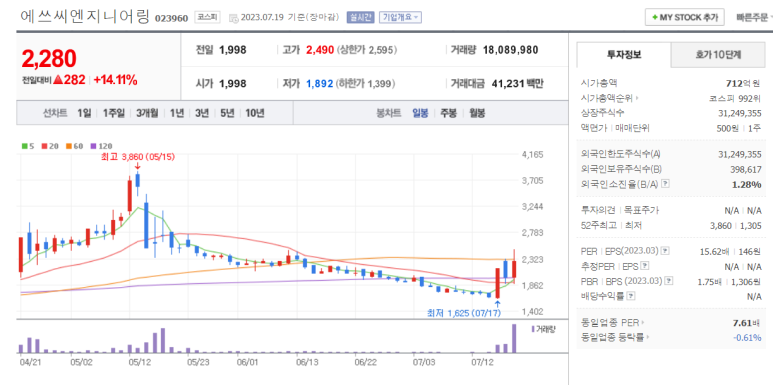Click the calendar icon before 2023.07.19

point(234,18)
